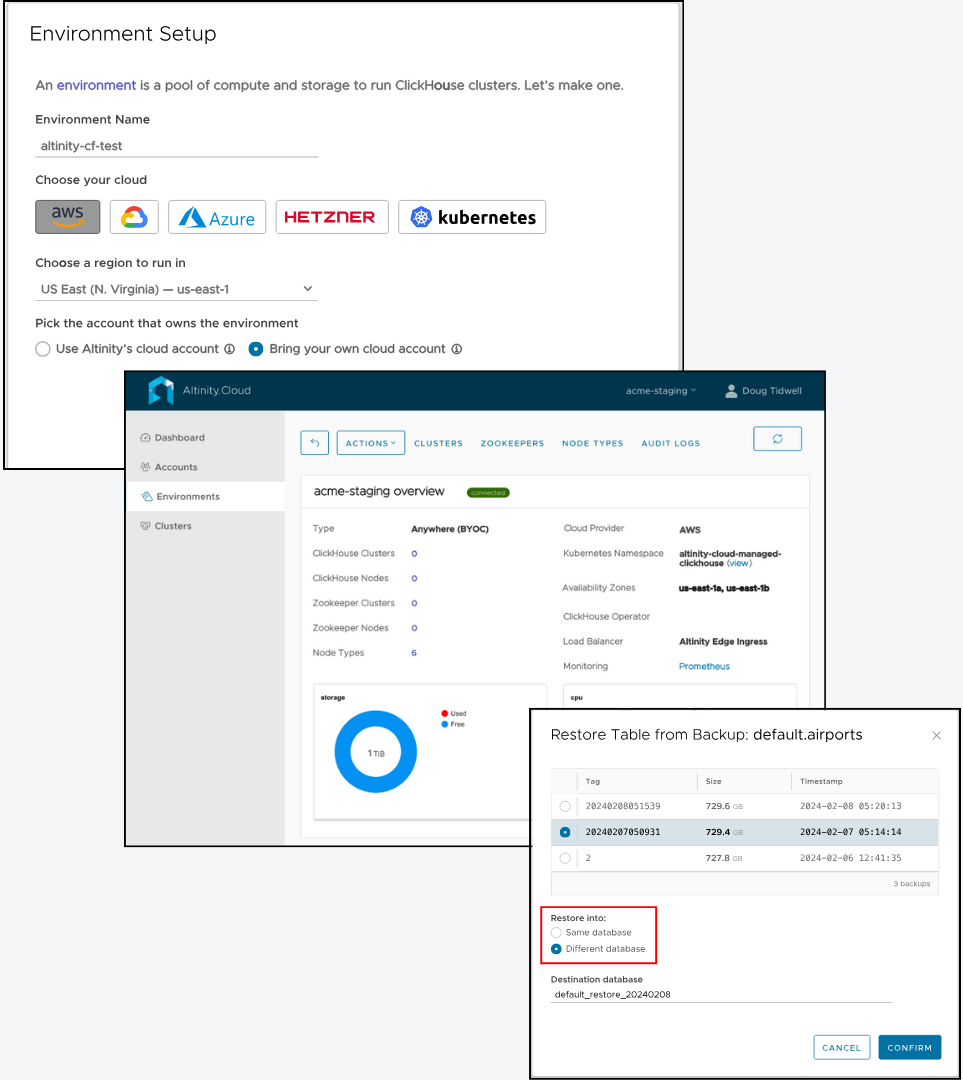The image size is (963, 1080).
Task: Select backup 20240208051539 radio button
Action: click(565, 806)
